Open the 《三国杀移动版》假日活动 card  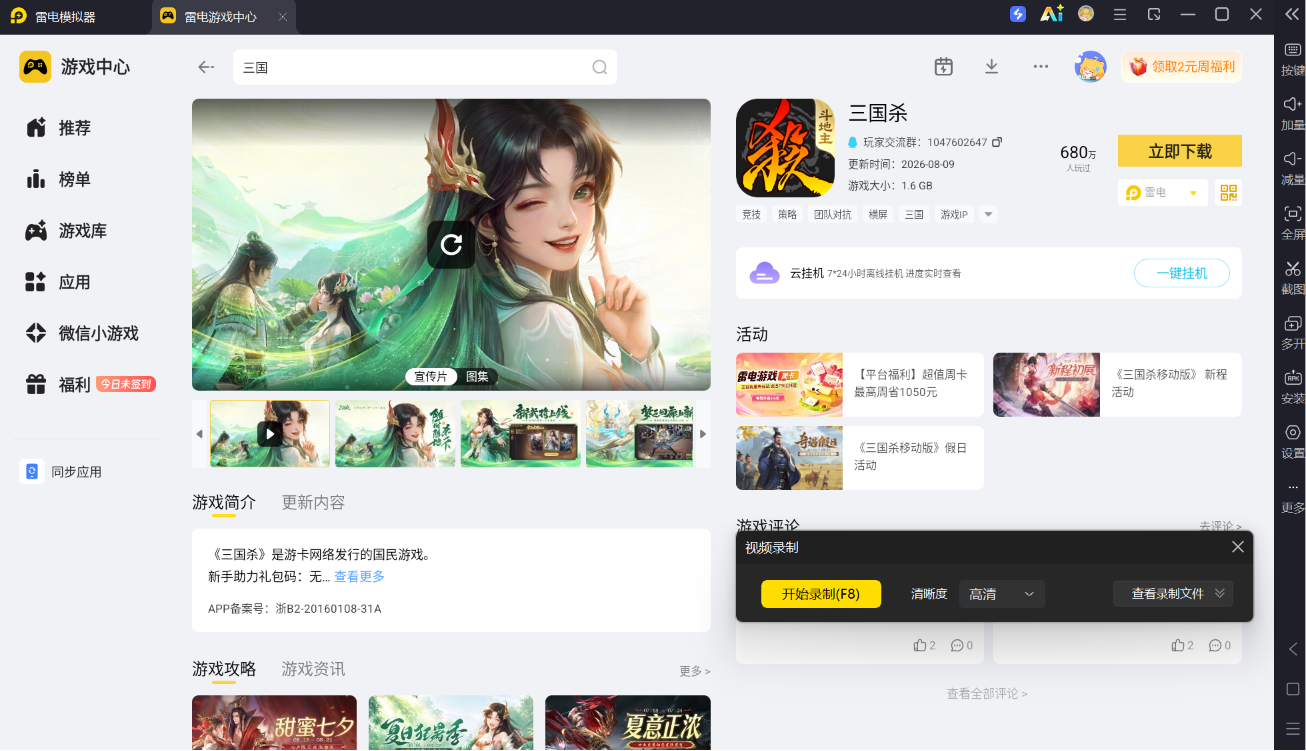point(860,458)
